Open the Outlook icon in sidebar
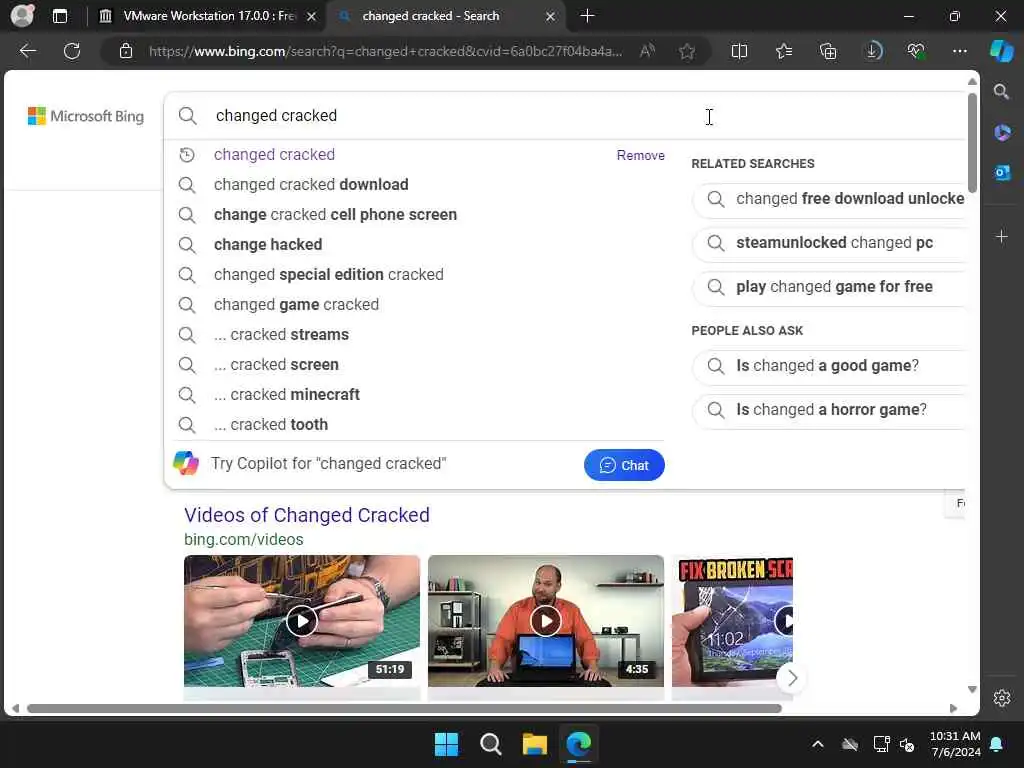 [1002, 172]
